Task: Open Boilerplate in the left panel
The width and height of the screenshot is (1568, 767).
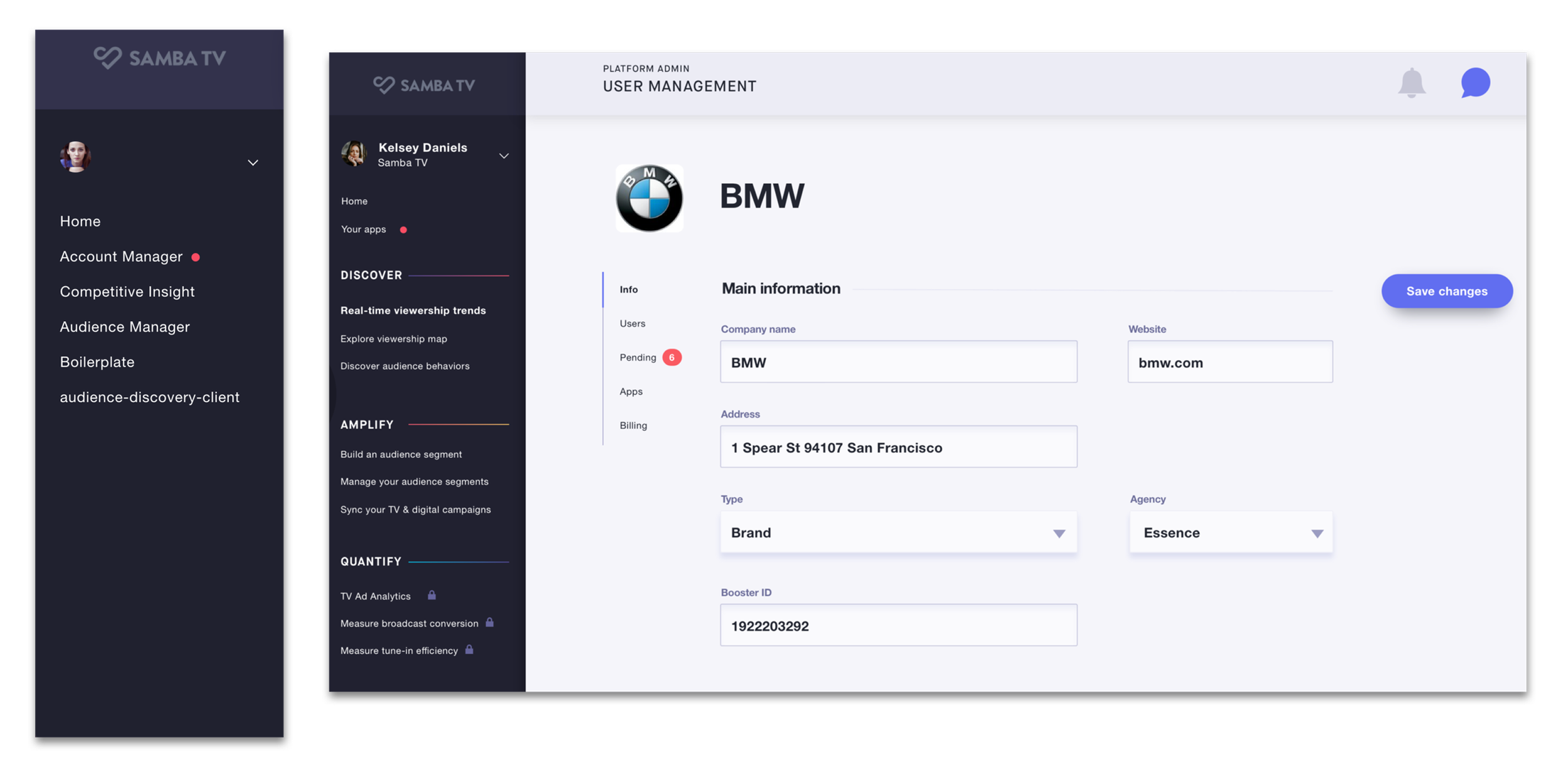Action: (97, 362)
